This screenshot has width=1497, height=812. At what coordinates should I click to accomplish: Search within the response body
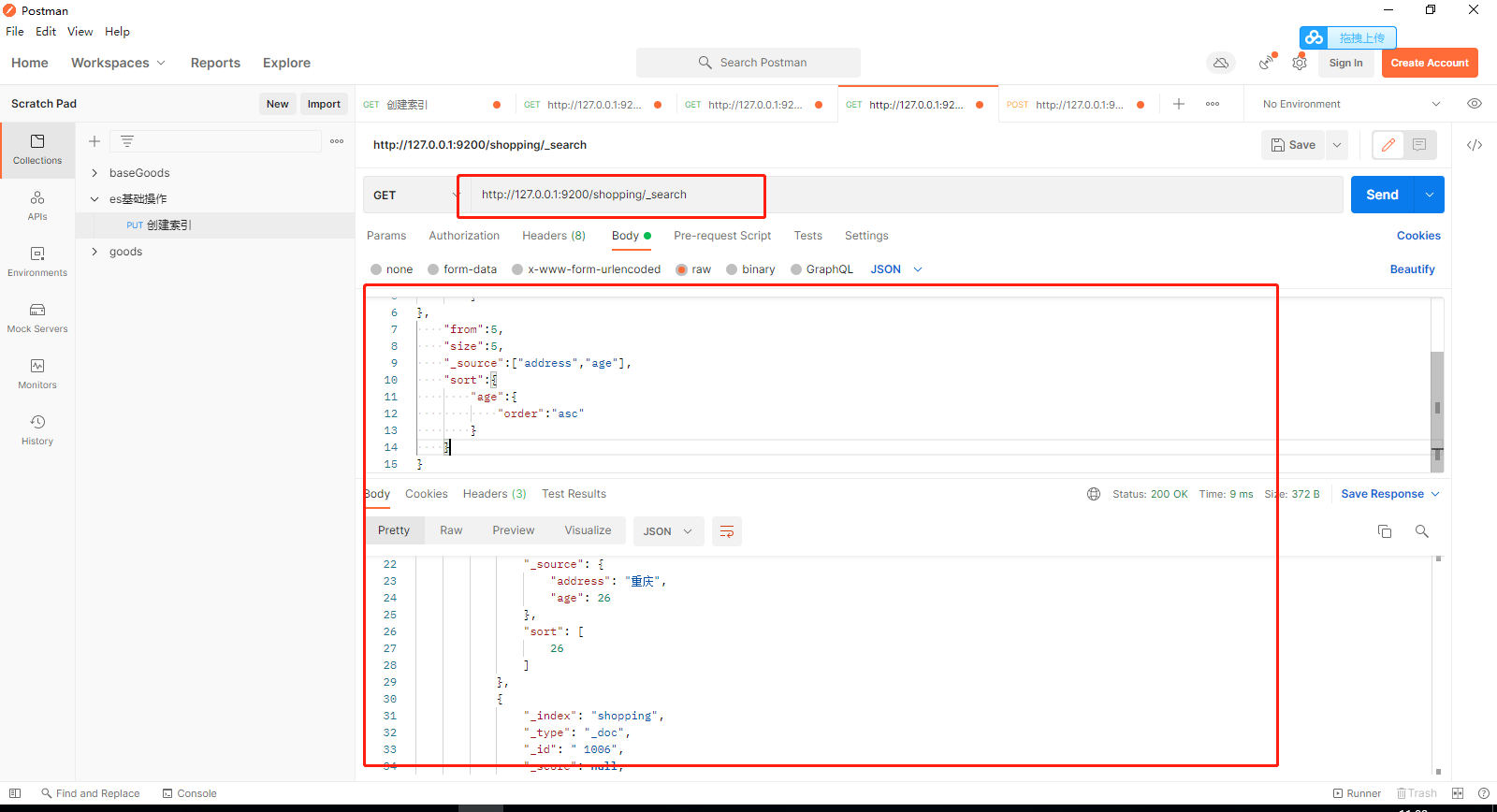pyautogui.click(x=1422, y=531)
